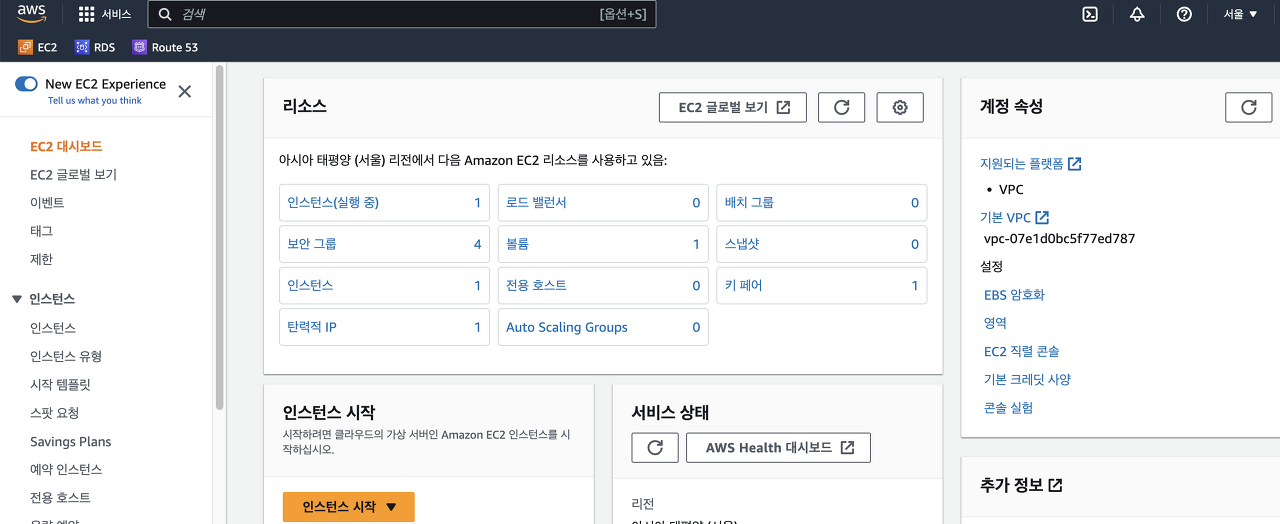The image size is (1280, 524).
Task: Select EC2 글로벌 보기 in the sidebar
Action: (73, 174)
